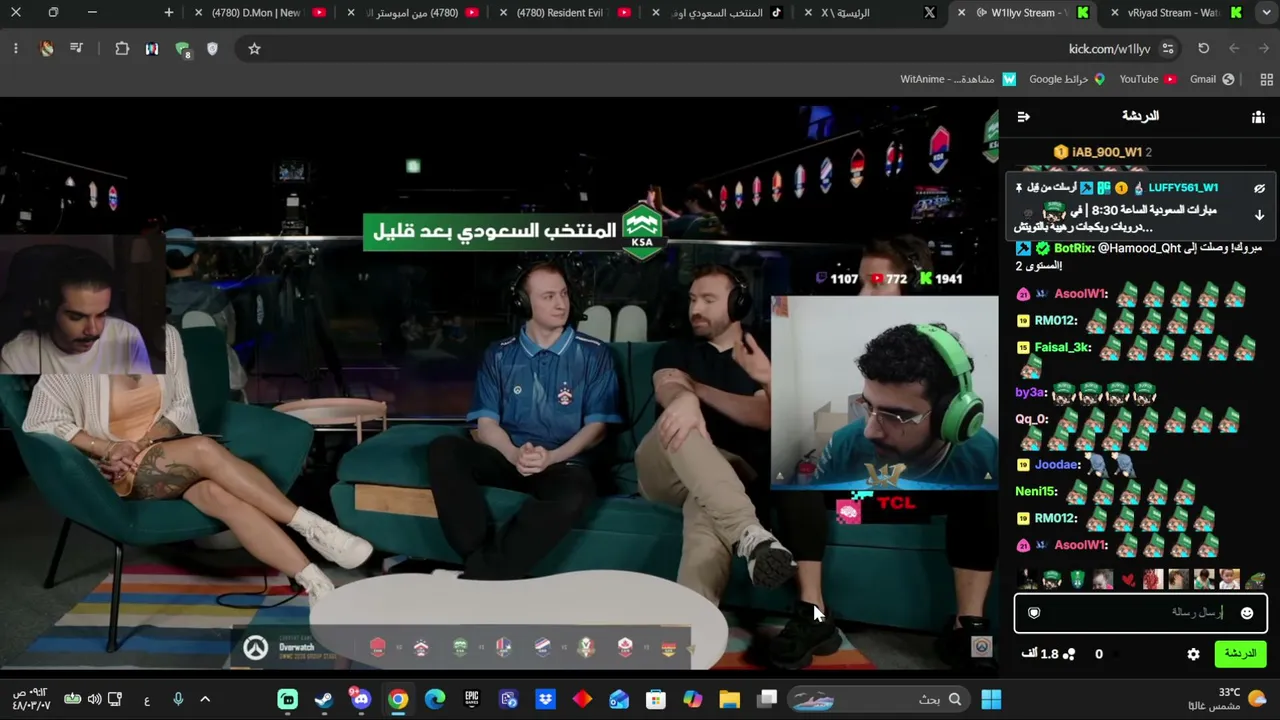Reload the page
1280x720 pixels.
click(1203, 49)
